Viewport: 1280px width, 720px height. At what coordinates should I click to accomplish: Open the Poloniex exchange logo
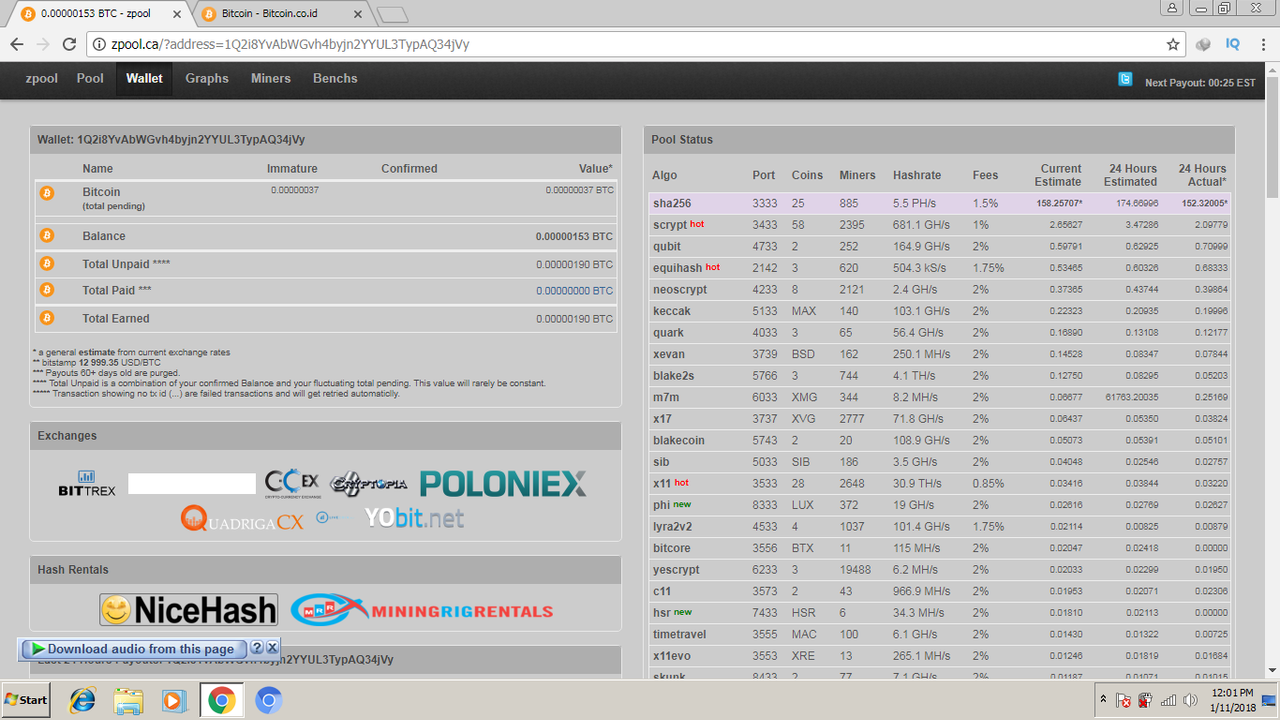(x=503, y=484)
